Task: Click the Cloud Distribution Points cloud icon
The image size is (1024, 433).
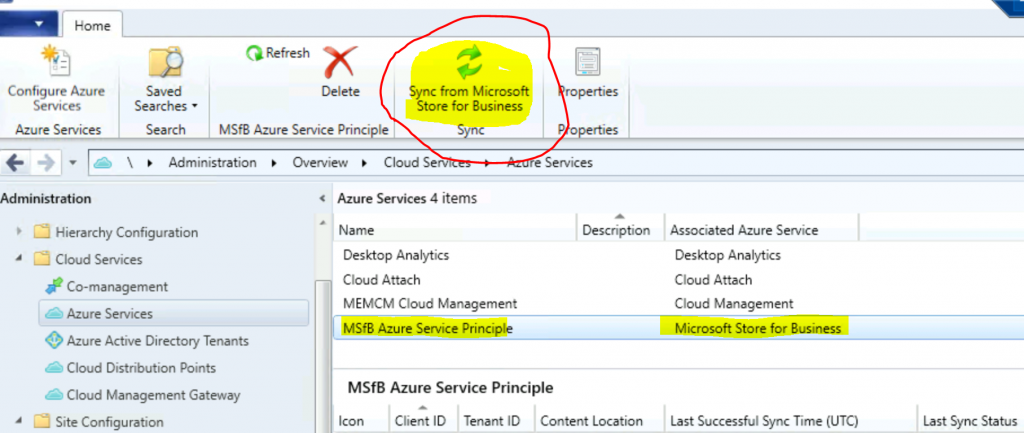Action: 54,368
